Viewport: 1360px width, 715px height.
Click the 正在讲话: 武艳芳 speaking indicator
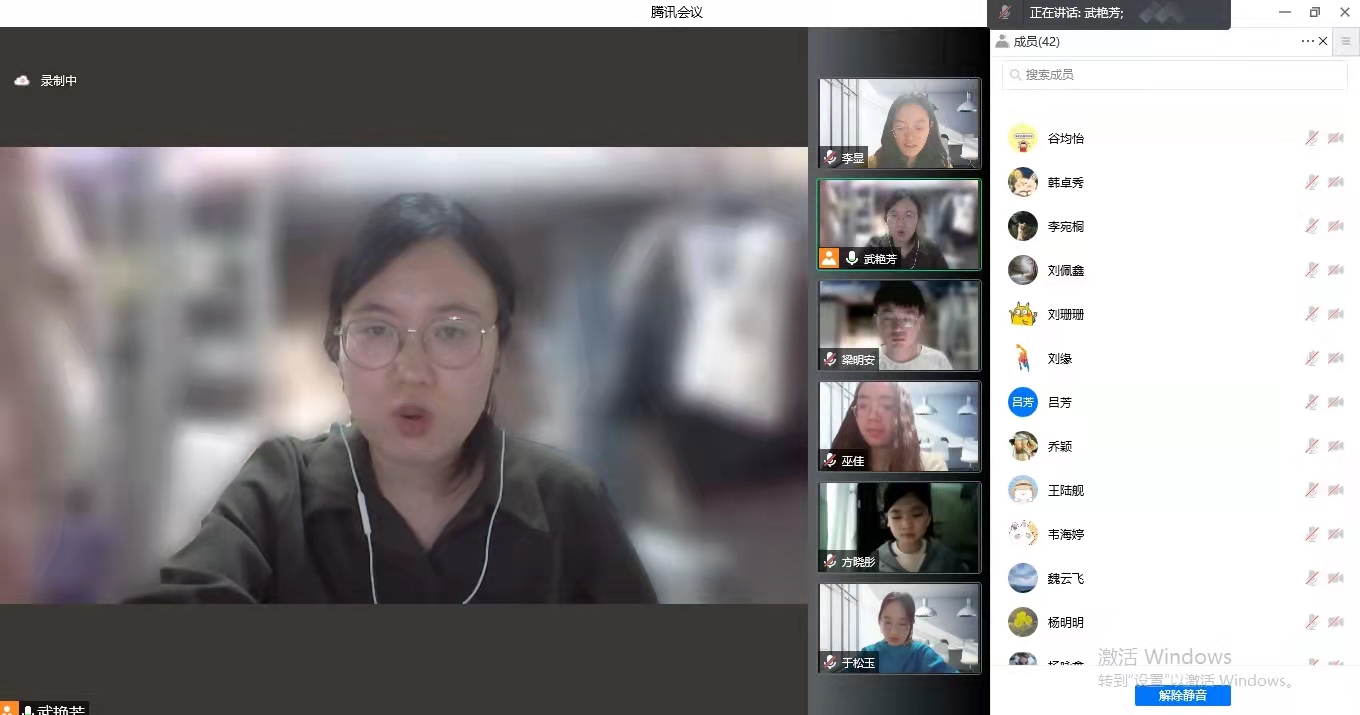coord(1076,13)
